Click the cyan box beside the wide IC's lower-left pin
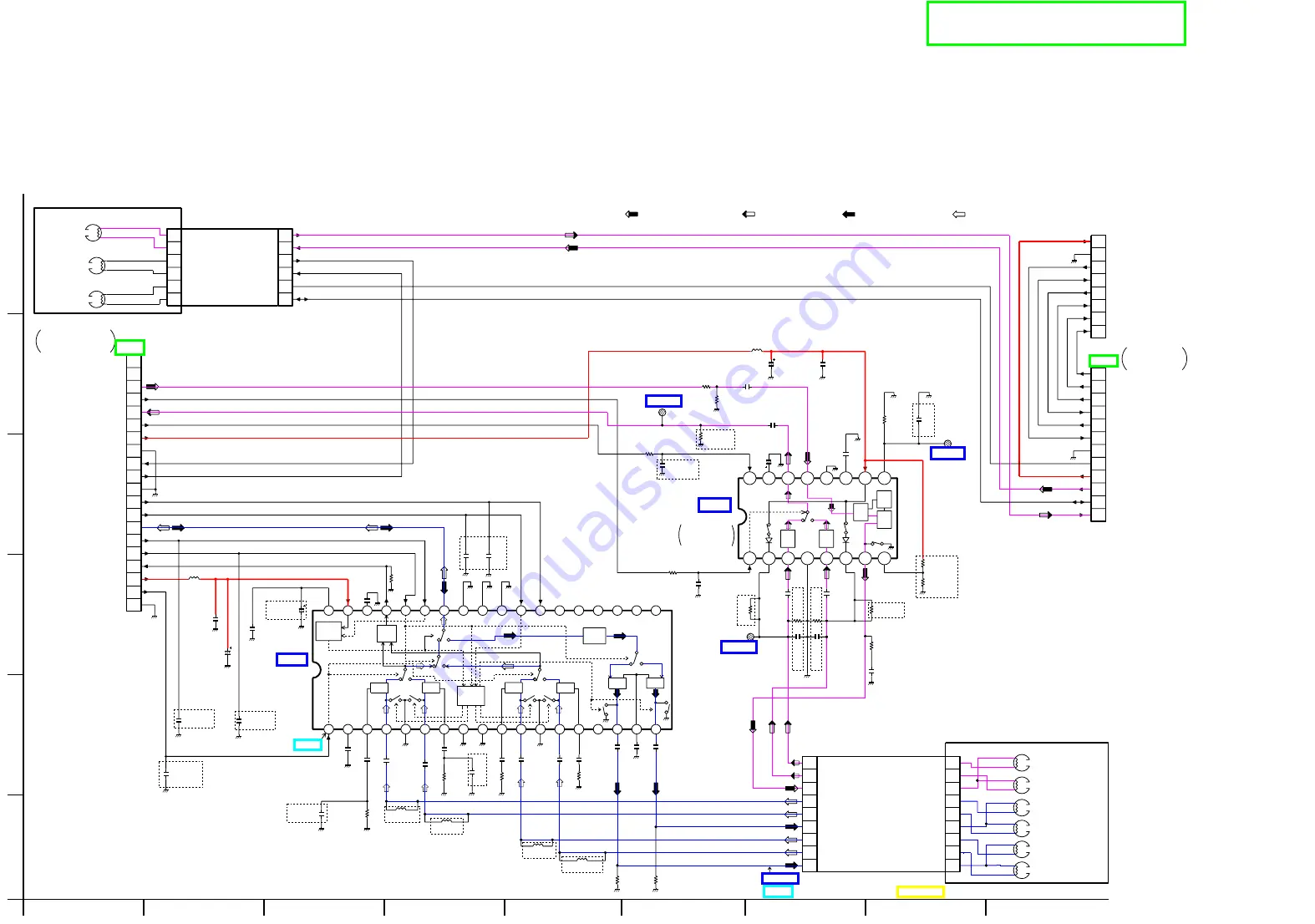Viewport: 1315px width, 924px height. tap(307, 744)
